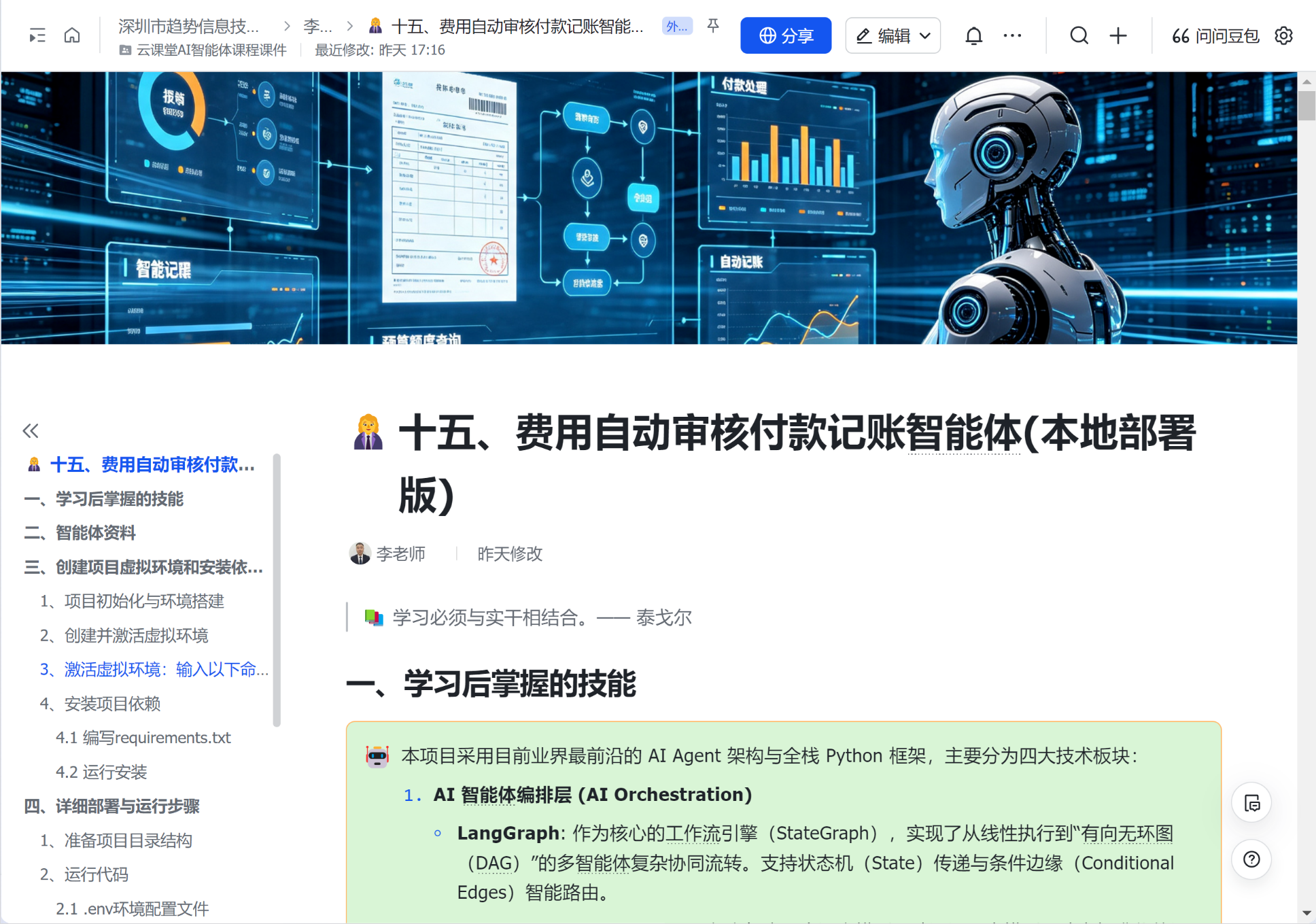Create new item with plus icon
This screenshot has width=1316, height=924.
(1118, 35)
